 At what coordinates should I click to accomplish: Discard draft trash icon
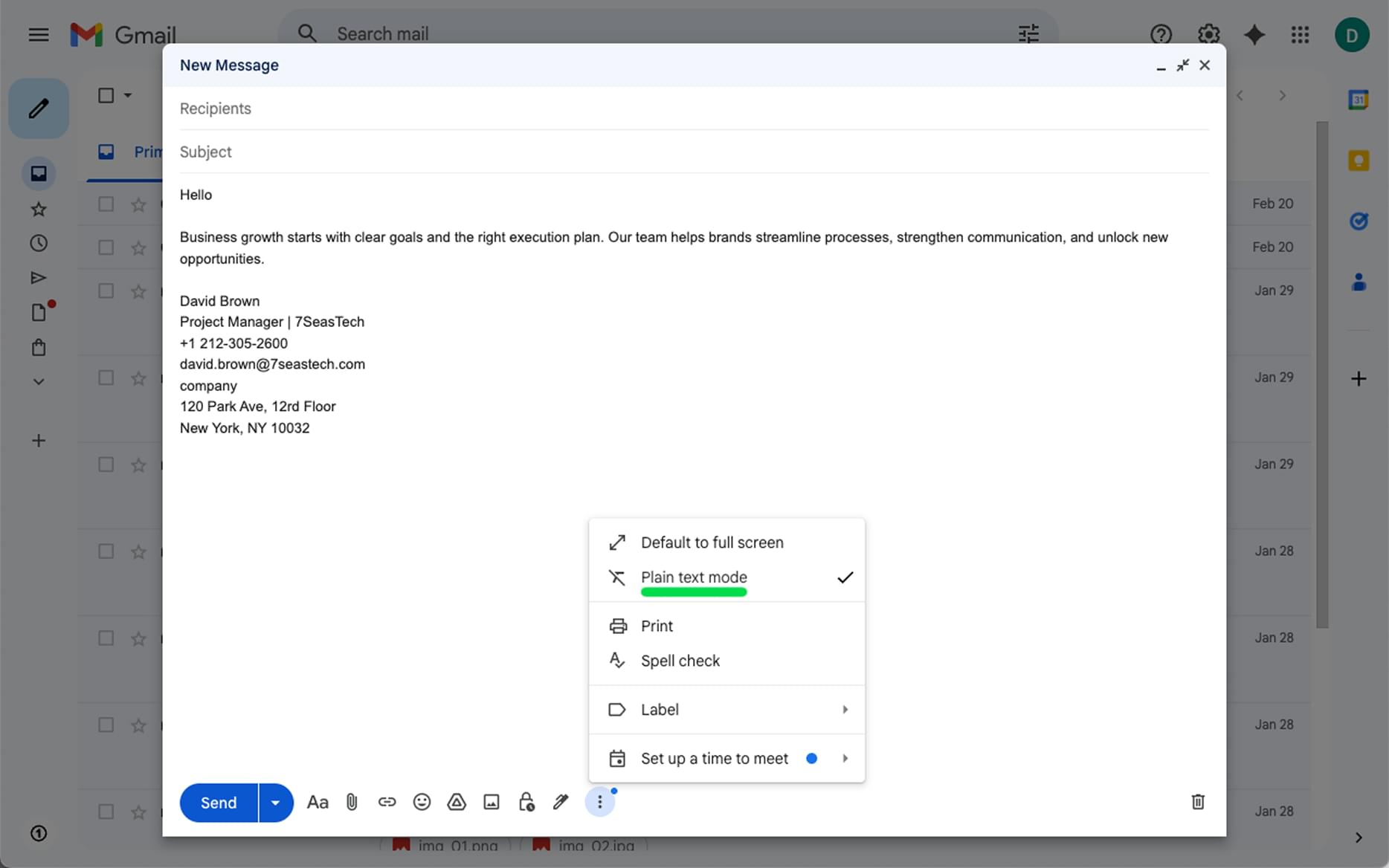click(1198, 802)
